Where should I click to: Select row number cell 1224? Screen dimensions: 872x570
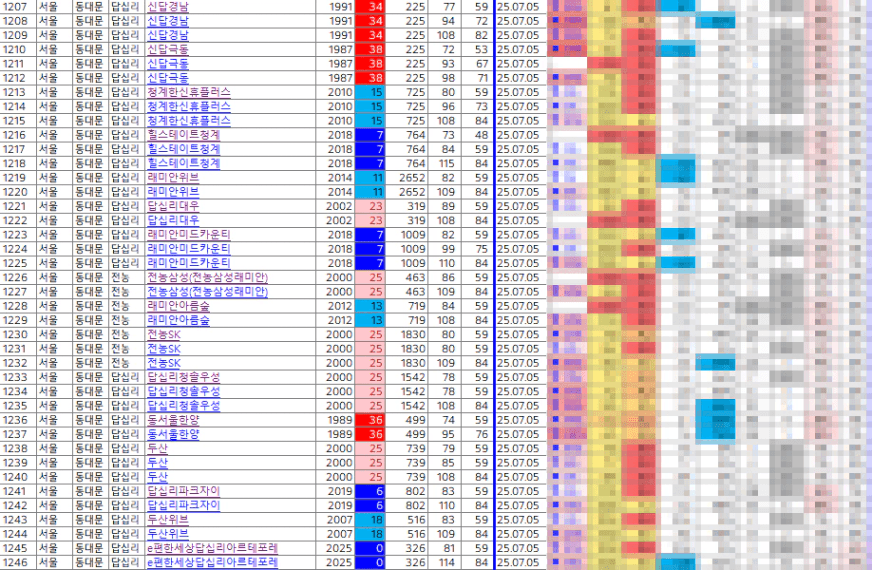point(18,249)
